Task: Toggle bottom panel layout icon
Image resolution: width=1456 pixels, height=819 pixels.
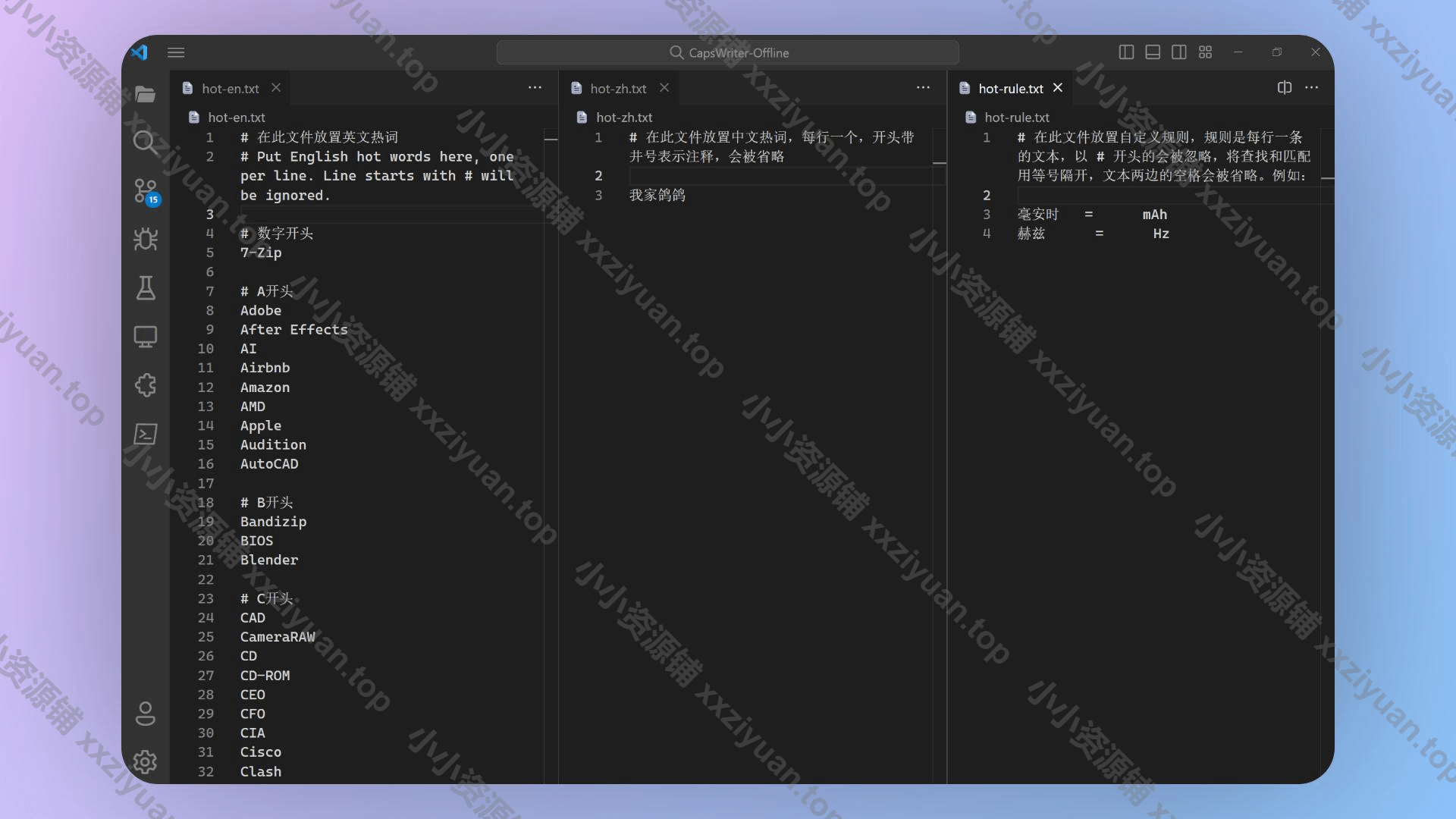Action: 1153,52
